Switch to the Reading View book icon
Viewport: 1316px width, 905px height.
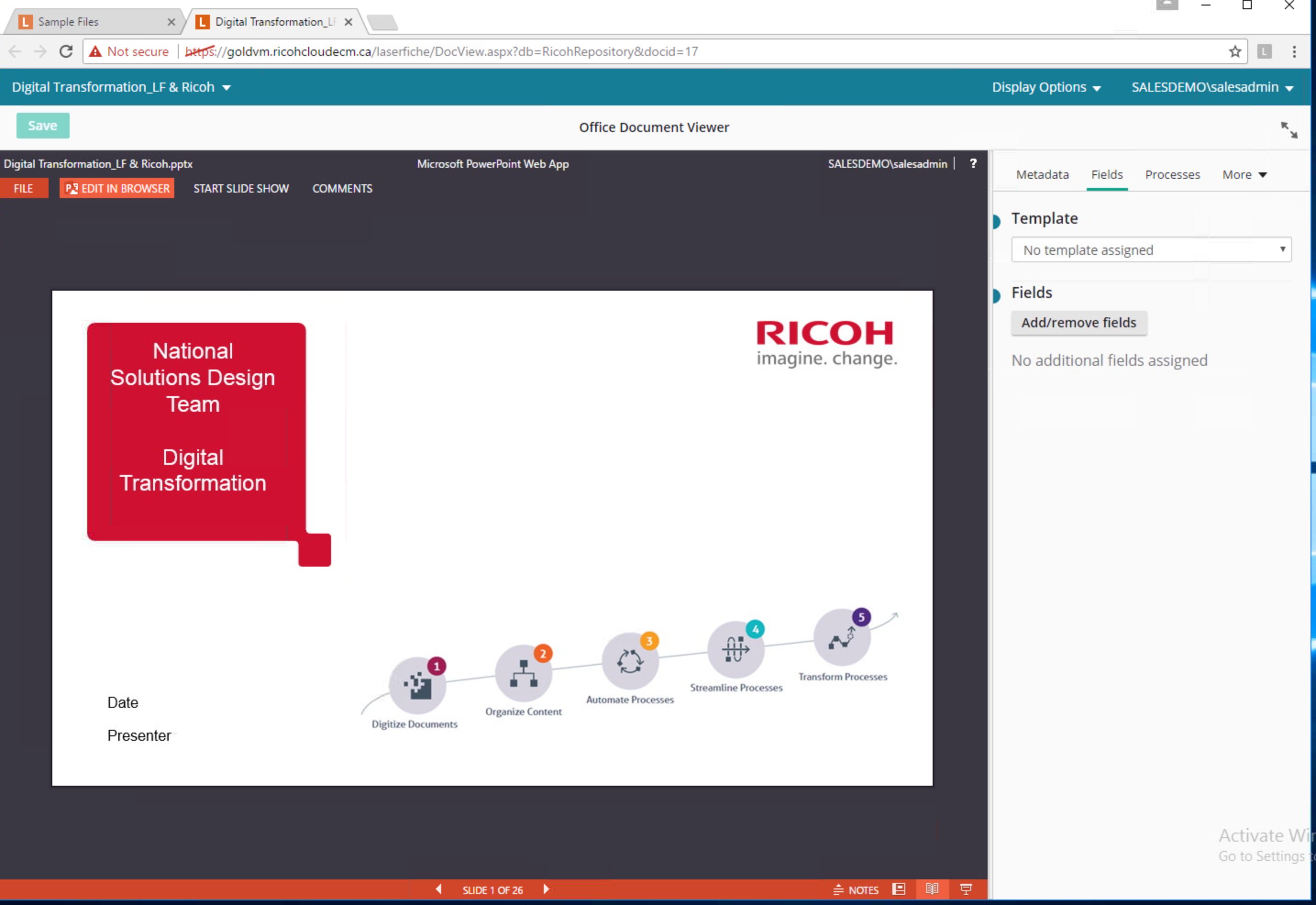pyautogui.click(x=932, y=889)
